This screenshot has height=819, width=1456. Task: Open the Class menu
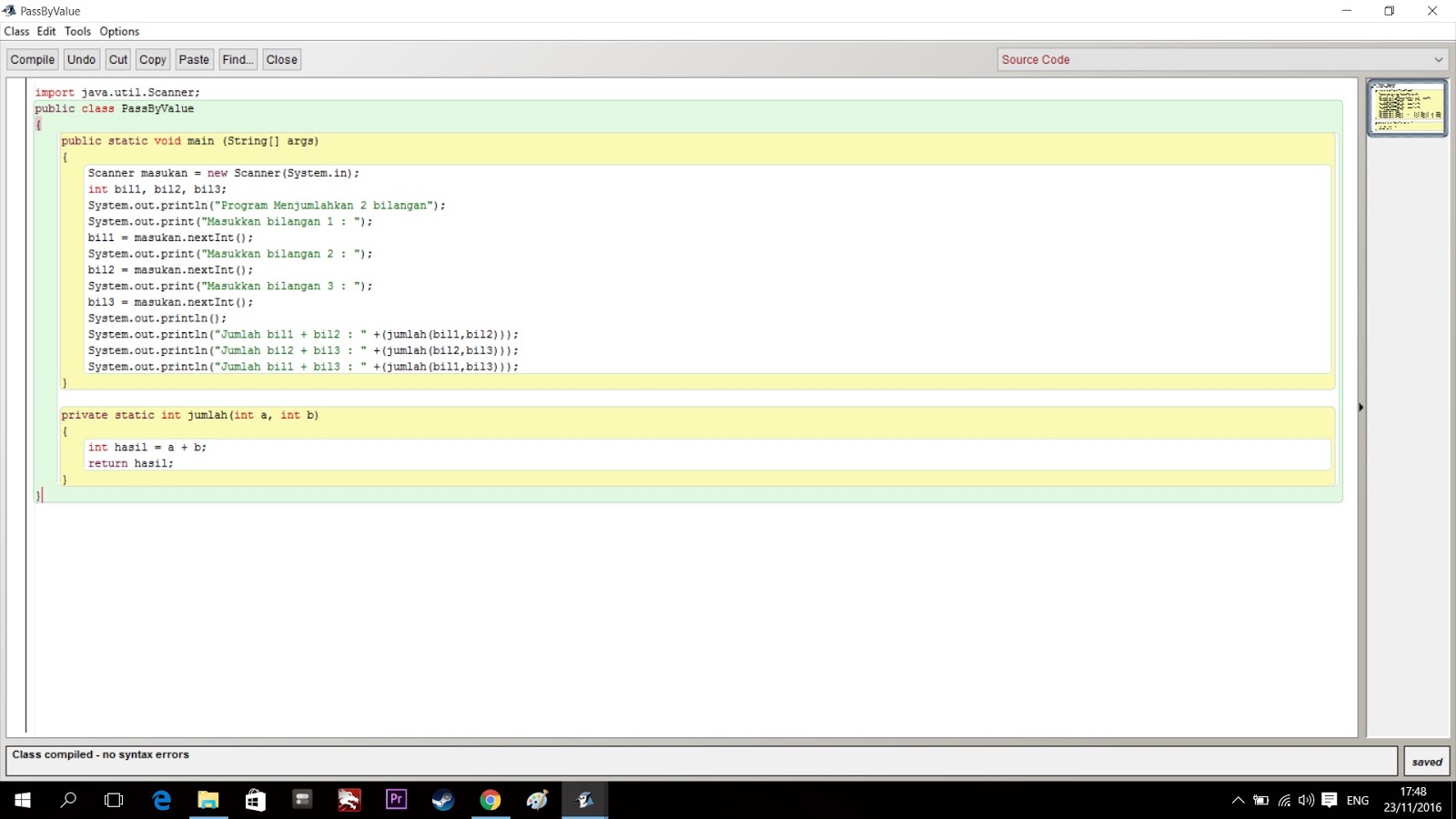(16, 31)
